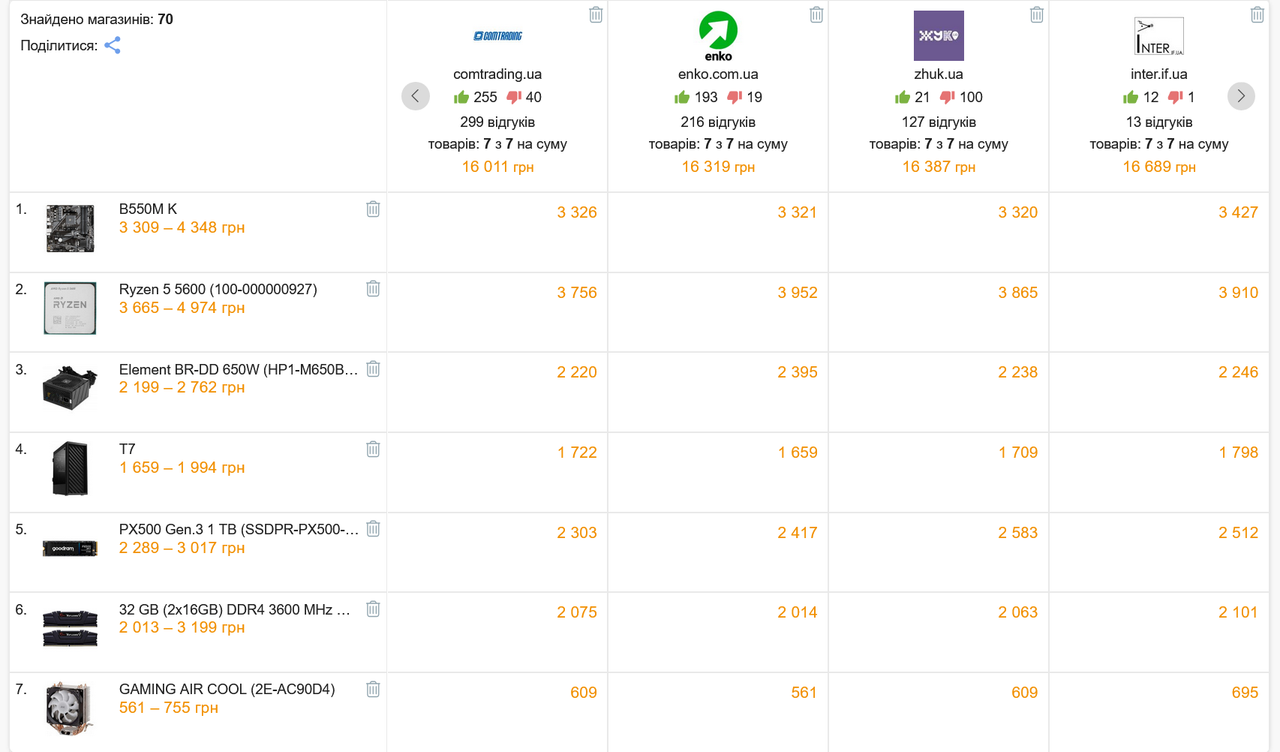Click the Element BR-DD power supply thumbnail

[70, 388]
